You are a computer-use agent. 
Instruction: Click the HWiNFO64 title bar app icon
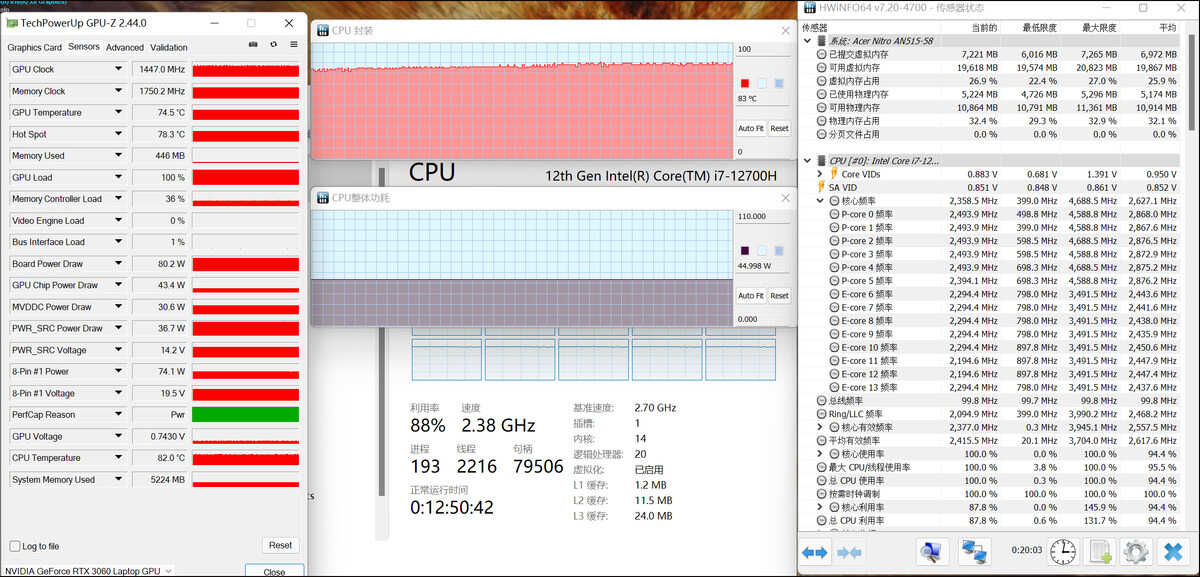tap(811, 8)
